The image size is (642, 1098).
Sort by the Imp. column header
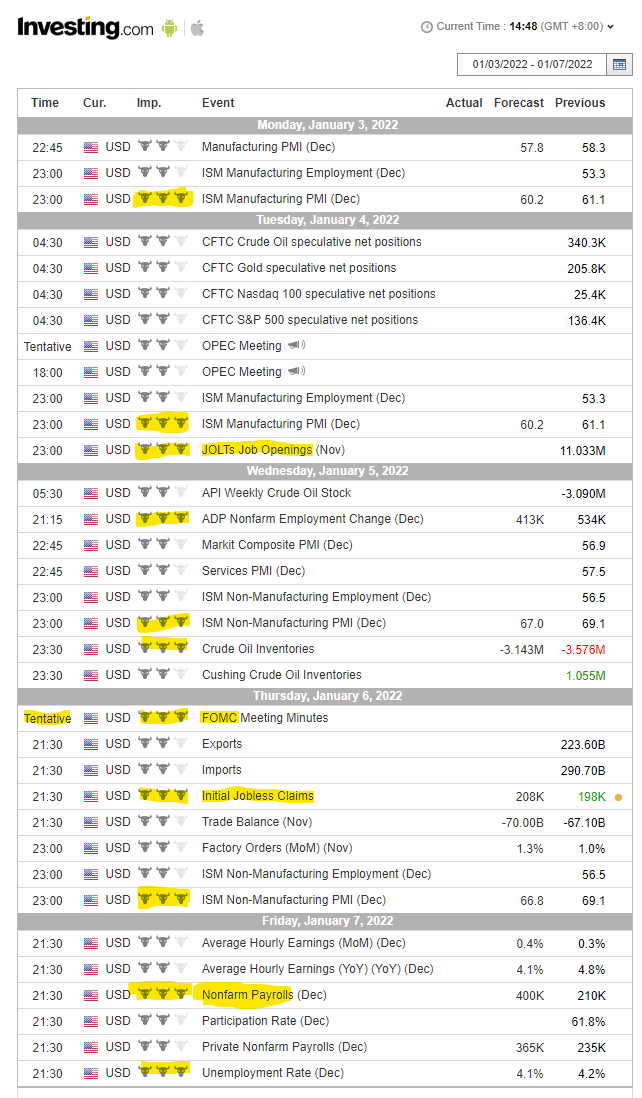(x=149, y=103)
